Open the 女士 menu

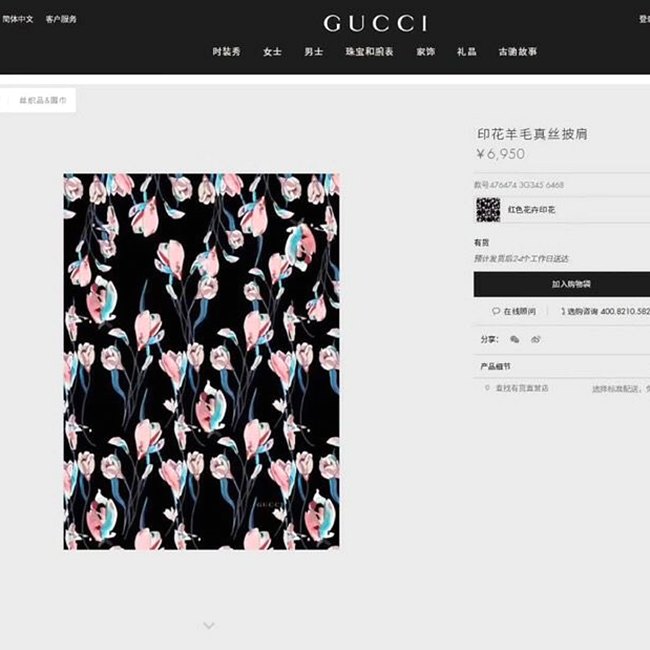click(x=272, y=52)
